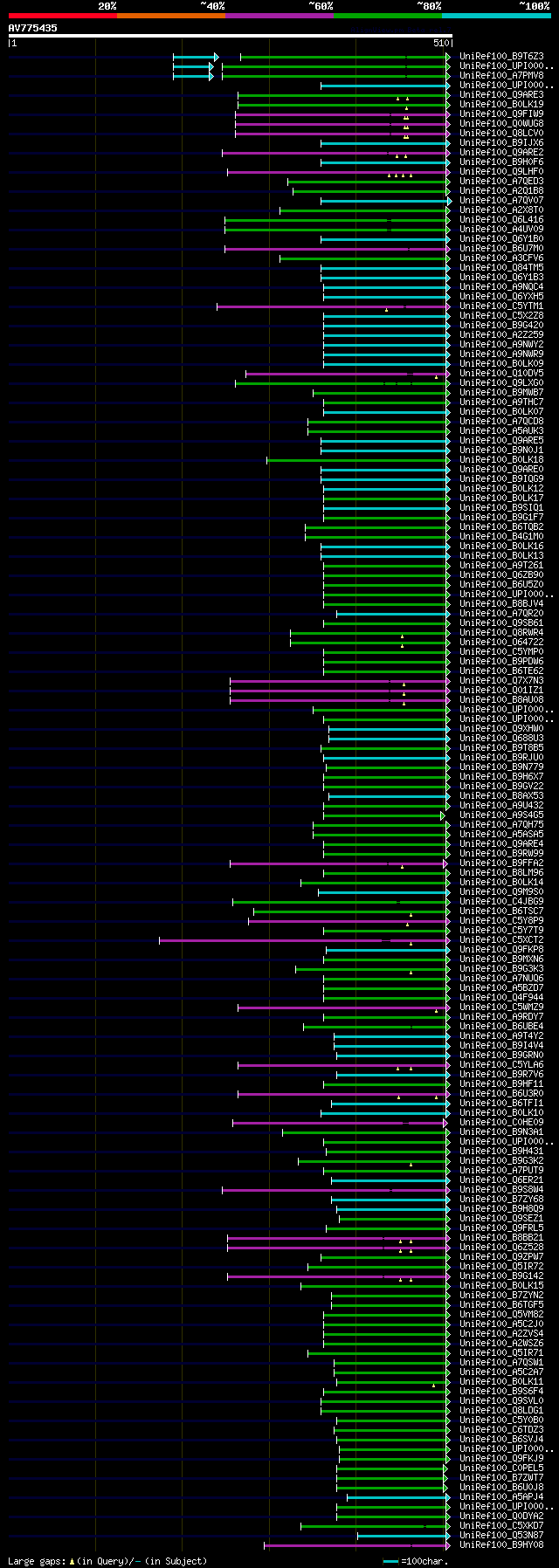The height and width of the screenshot is (1568, 559).
Task: Select hit label UniRef100_B9T6Z3
Action: [x=501, y=57]
